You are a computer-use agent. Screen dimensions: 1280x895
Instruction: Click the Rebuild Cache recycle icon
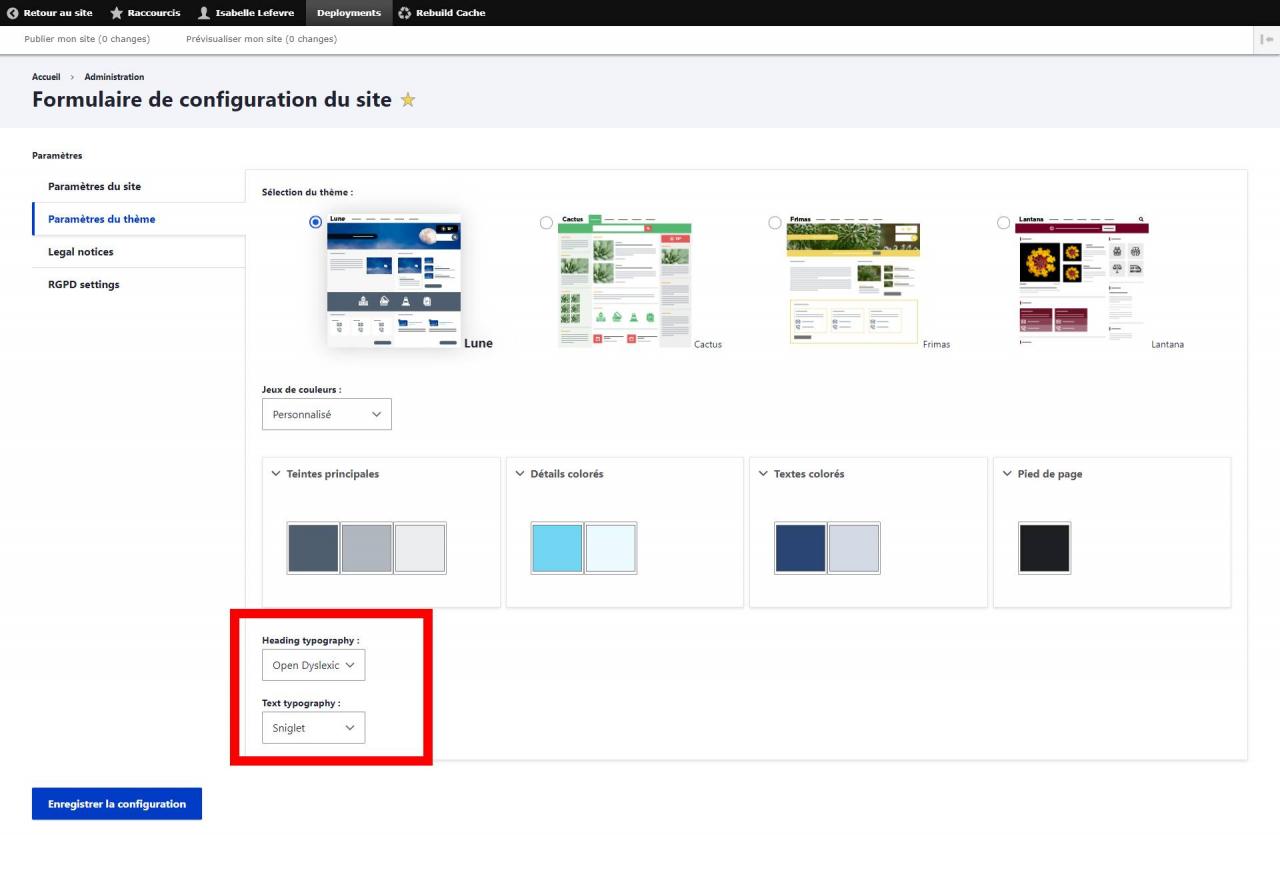coord(404,13)
